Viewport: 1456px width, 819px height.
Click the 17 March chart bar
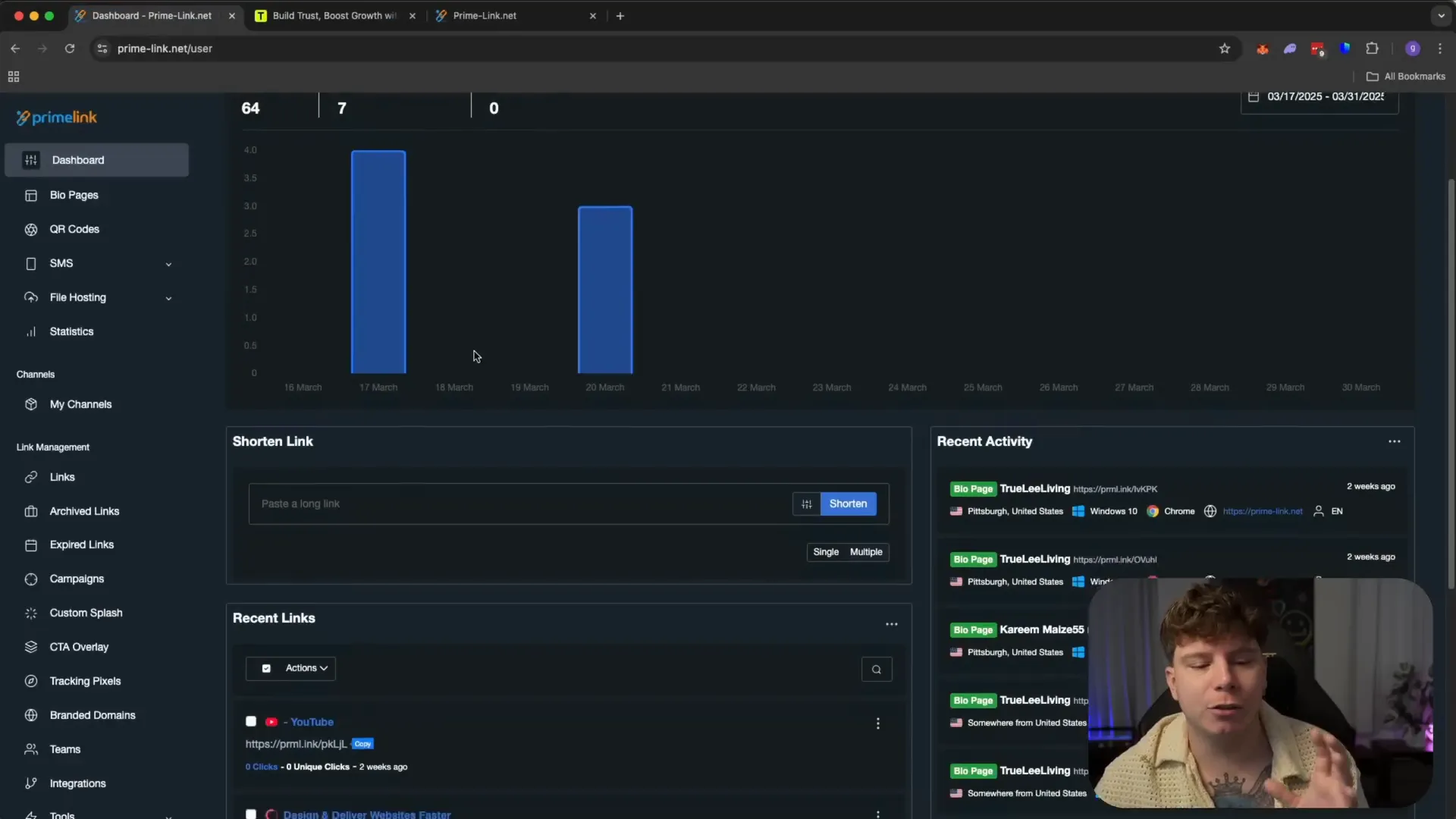click(378, 262)
